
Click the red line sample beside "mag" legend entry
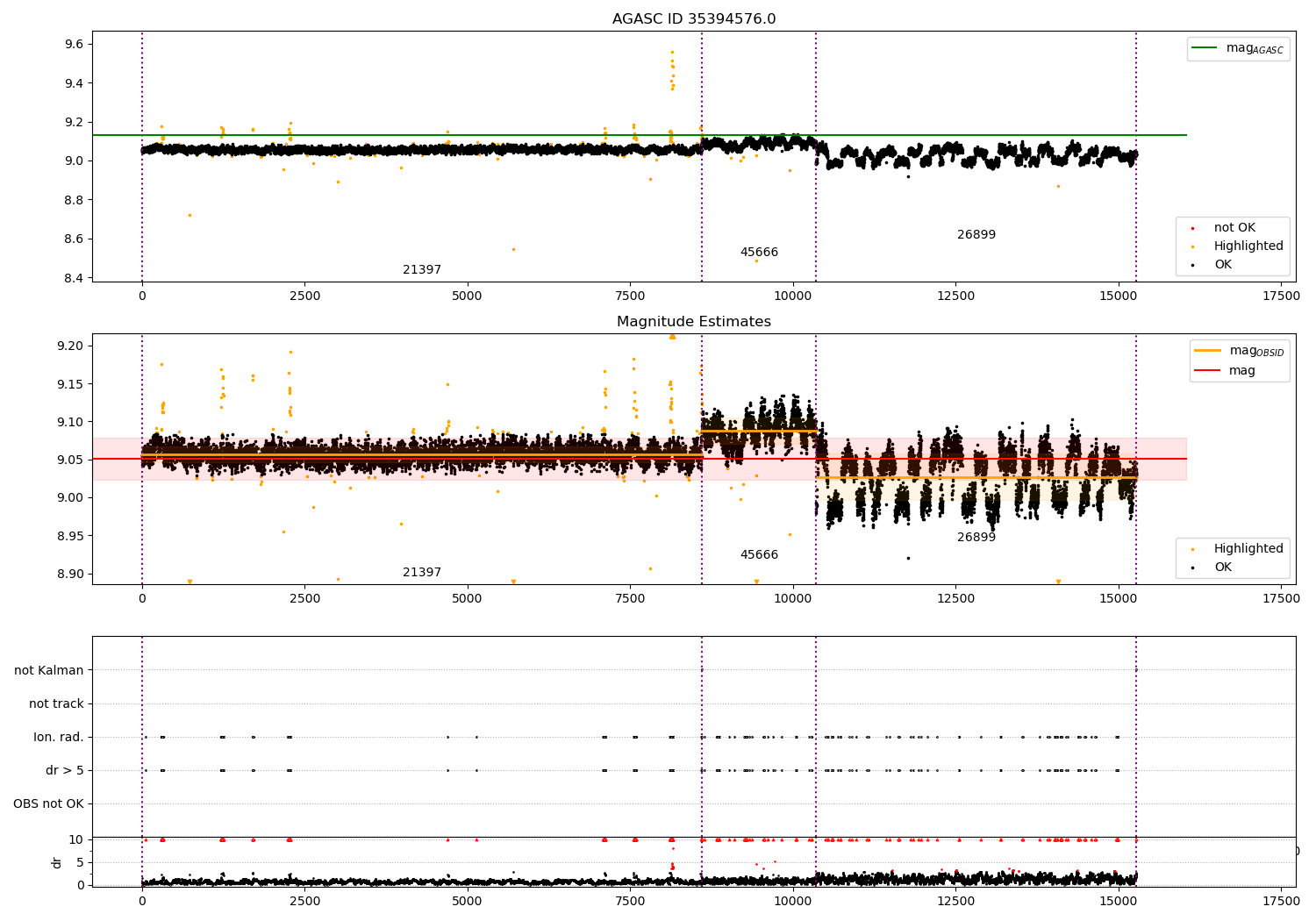coord(1207,371)
